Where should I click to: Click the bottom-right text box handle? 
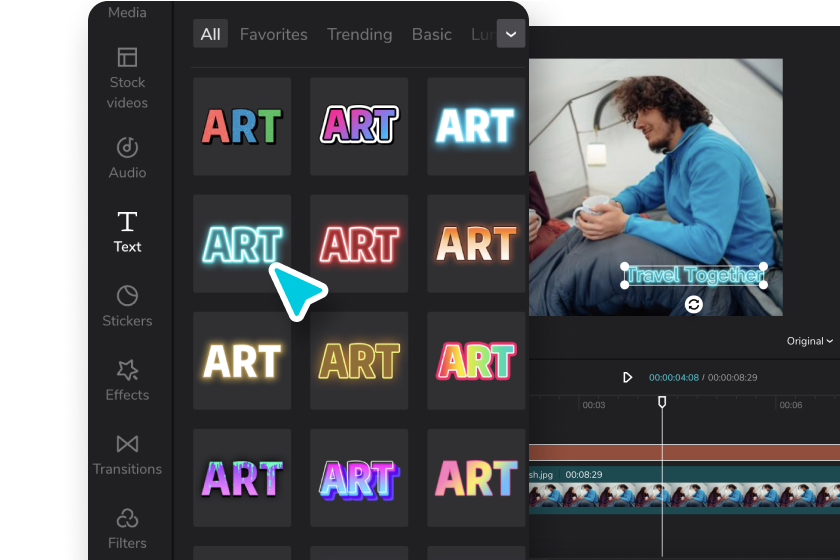coord(764,285)
